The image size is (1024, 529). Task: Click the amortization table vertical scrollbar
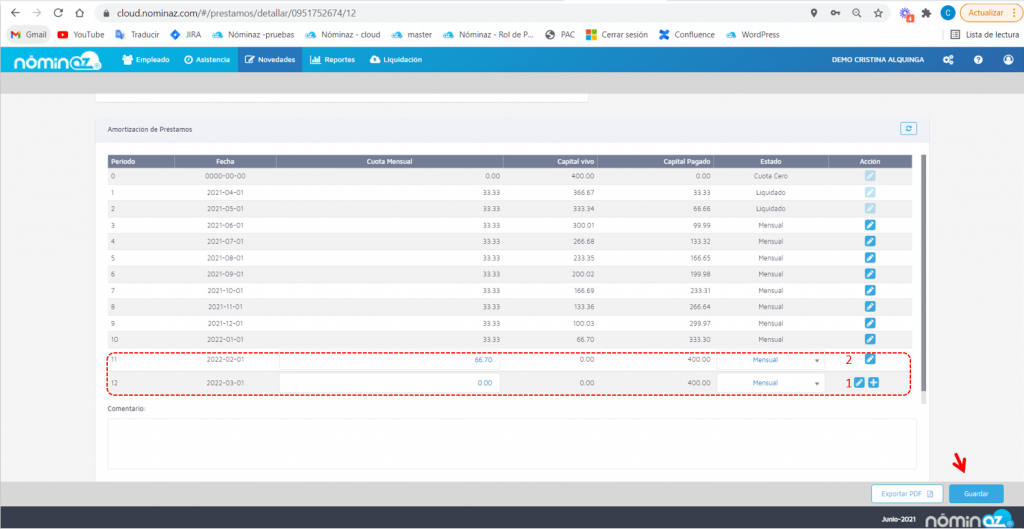[x=923, y=273]
